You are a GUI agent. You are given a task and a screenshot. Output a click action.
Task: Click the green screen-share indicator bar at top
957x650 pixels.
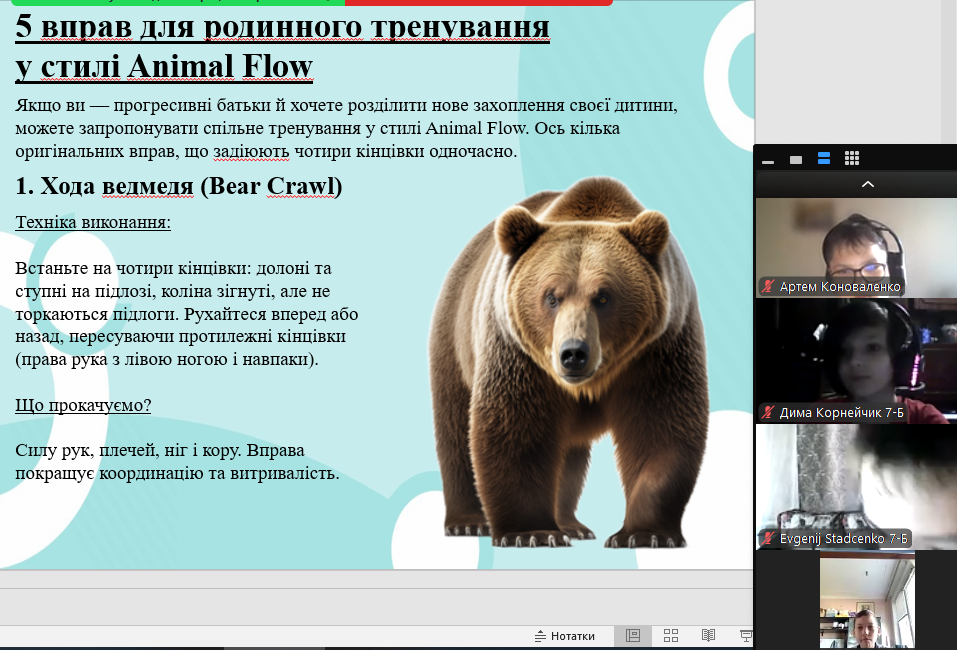pos(178,2)
